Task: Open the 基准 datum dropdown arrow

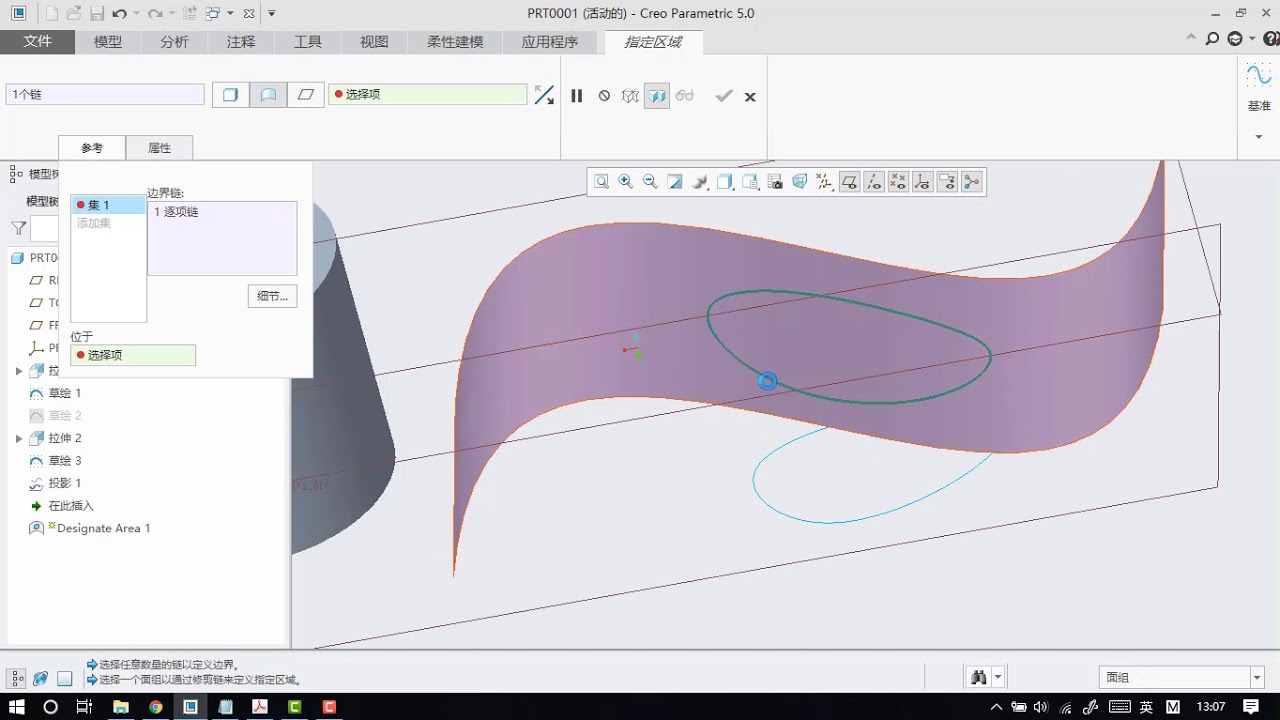Action: (x=1259, y=137)
